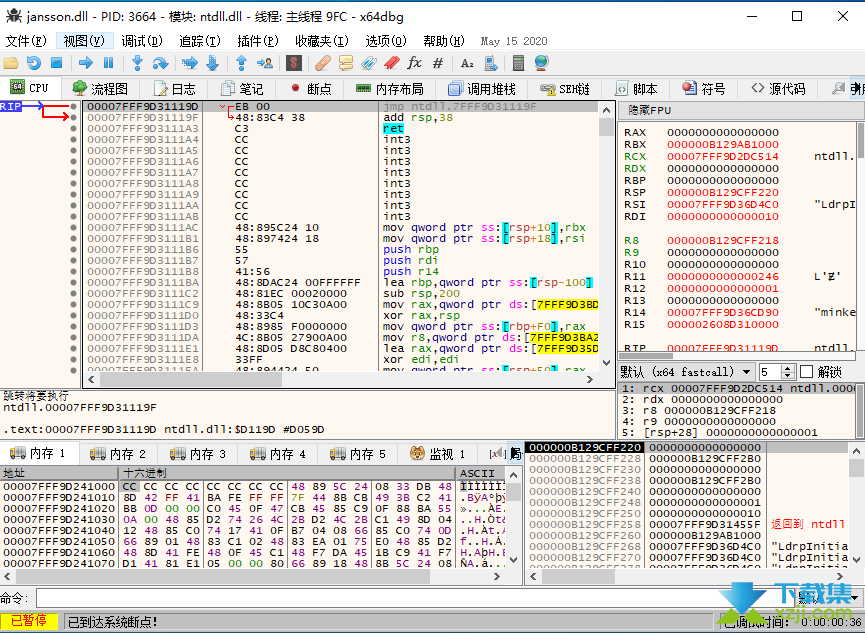Viewport: 865px width, 633px height.
Task: Run the program with the arrow icon
Action: point(86,63)
